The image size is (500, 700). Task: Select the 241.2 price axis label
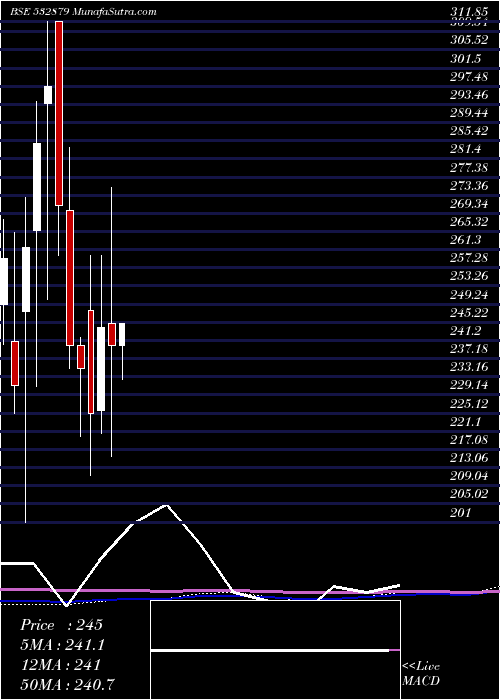pyautogui.click(x=465, y=332)
